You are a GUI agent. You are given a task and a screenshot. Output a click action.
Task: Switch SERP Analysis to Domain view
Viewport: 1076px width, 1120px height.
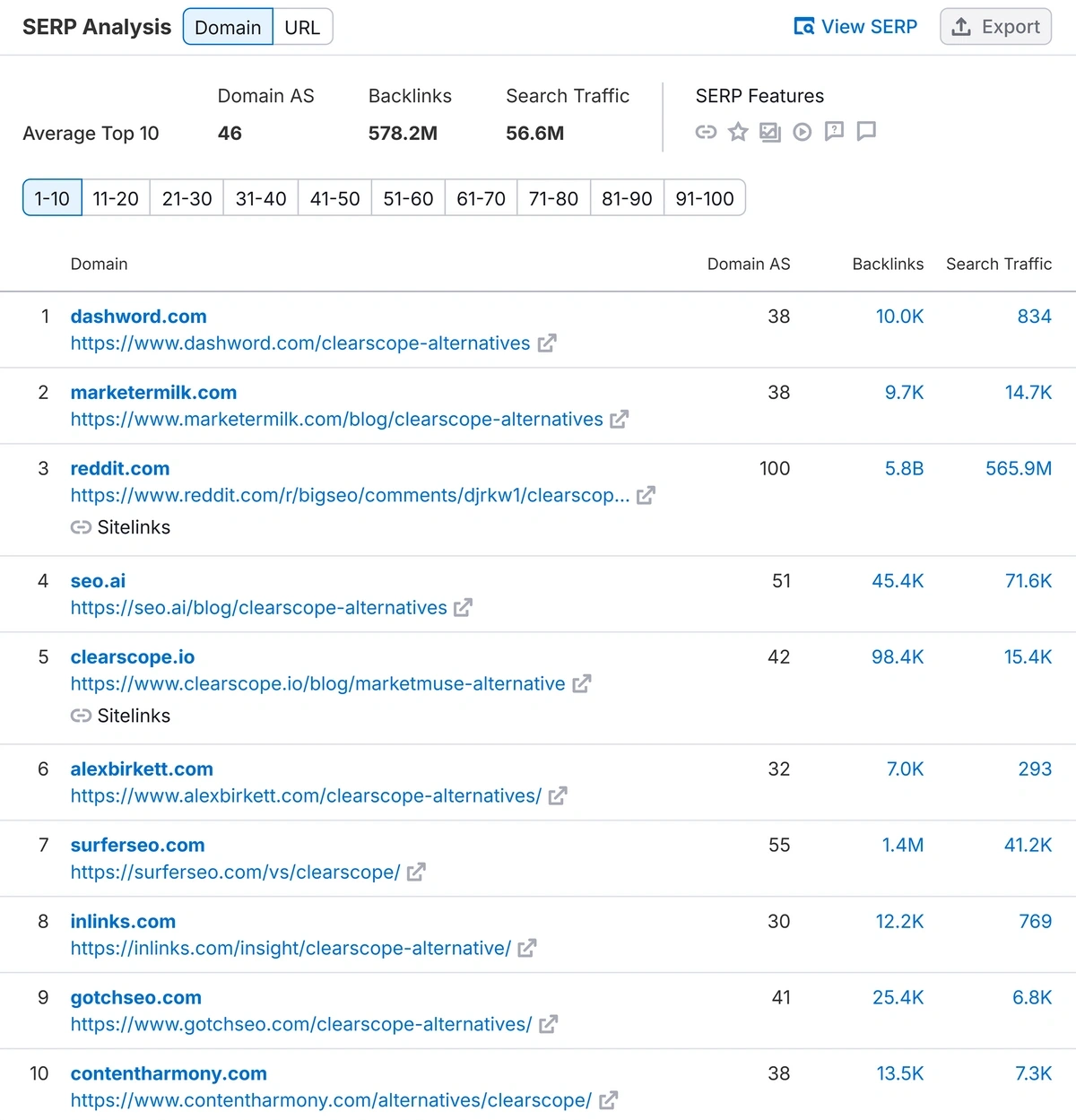[228, 27]
